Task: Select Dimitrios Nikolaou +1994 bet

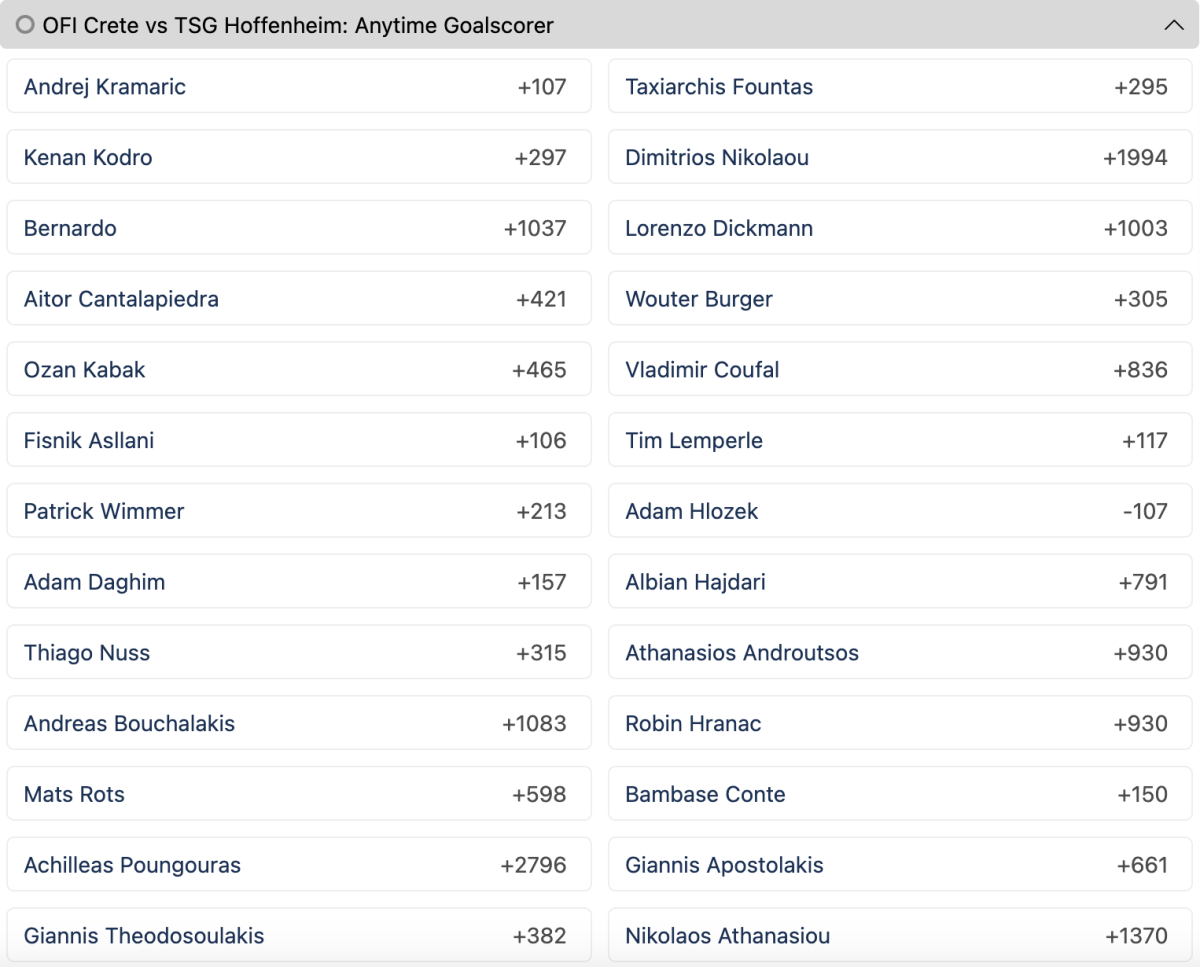Action: point(900,157)
